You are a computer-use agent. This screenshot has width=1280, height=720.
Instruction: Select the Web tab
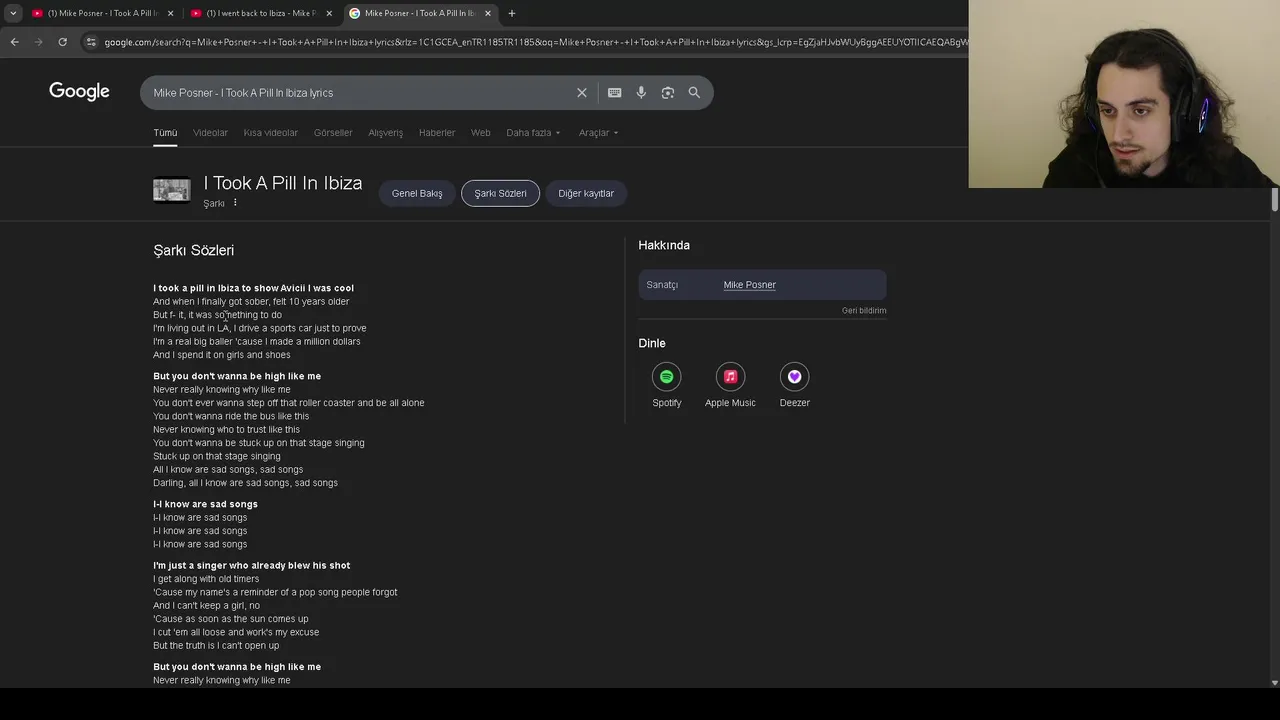[x=481, y=133]
